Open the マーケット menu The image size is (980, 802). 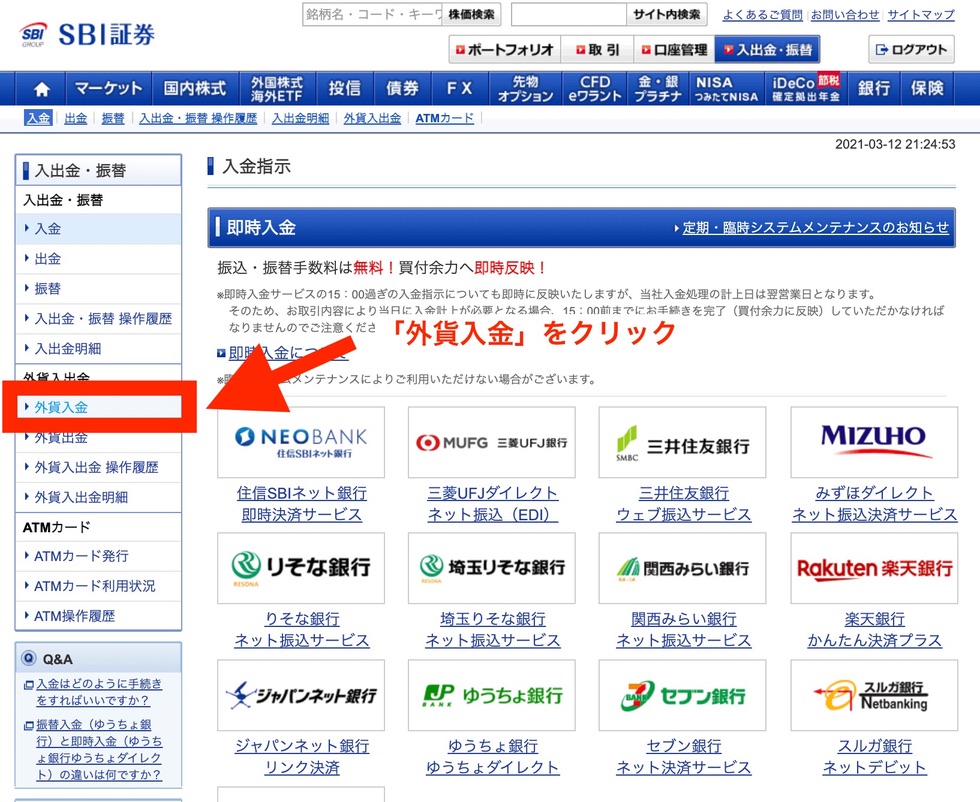click(x=108, y=89)
